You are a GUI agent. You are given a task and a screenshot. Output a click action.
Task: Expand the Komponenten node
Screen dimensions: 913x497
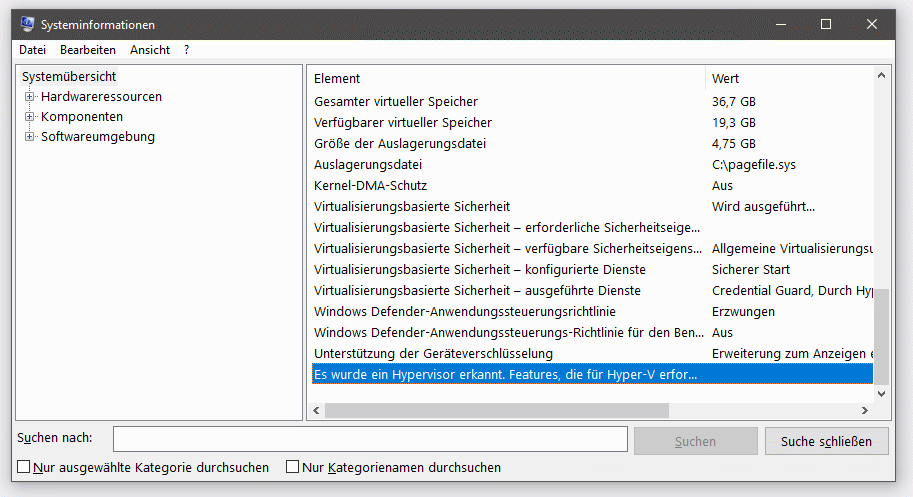click(29, 116)
